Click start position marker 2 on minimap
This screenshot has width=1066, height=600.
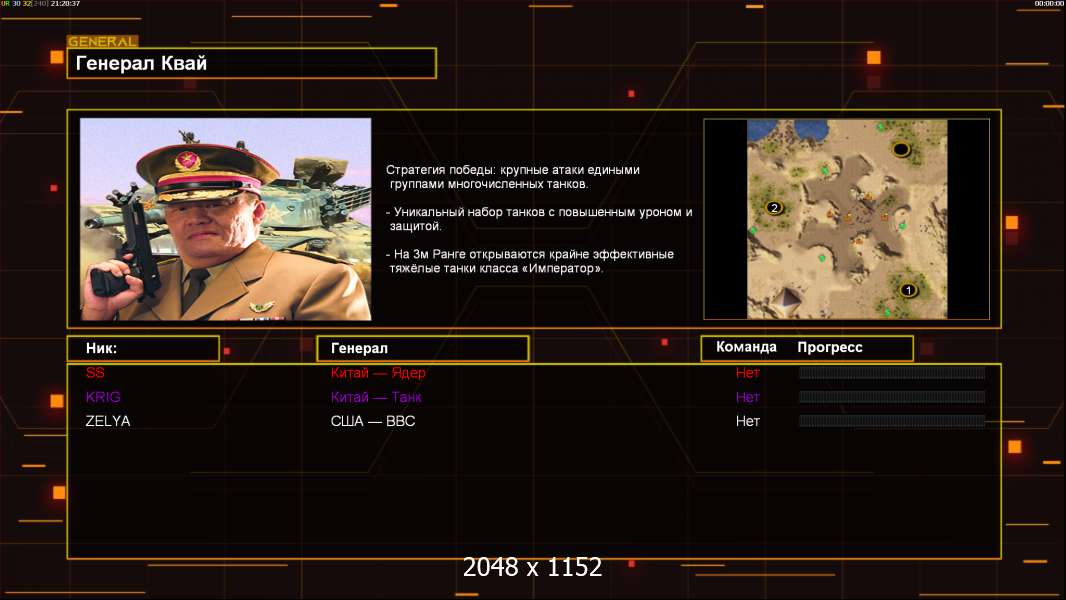pyautogui.click(x=774, y=208)
